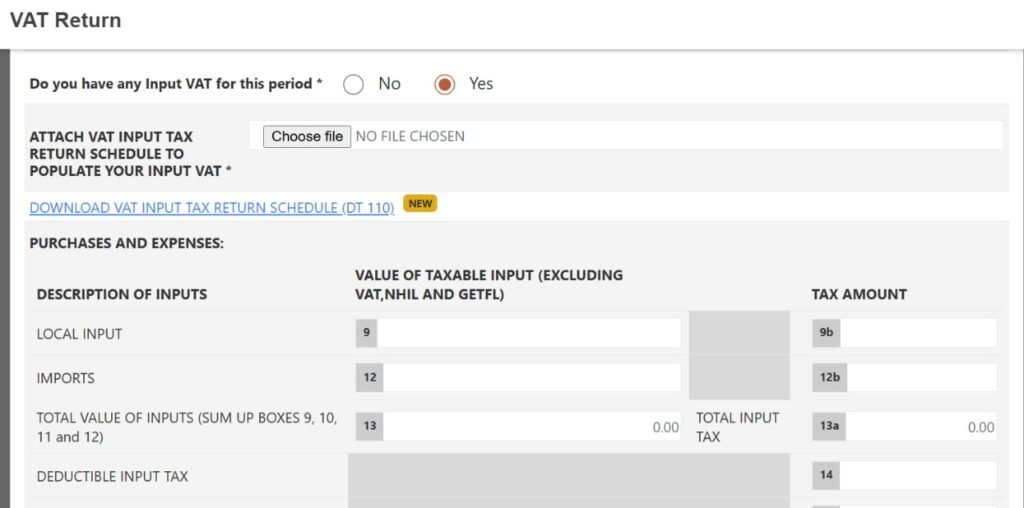
Task: Focus the Imports tax amount field
Action: pyautogui.click(x=921, y=378)
